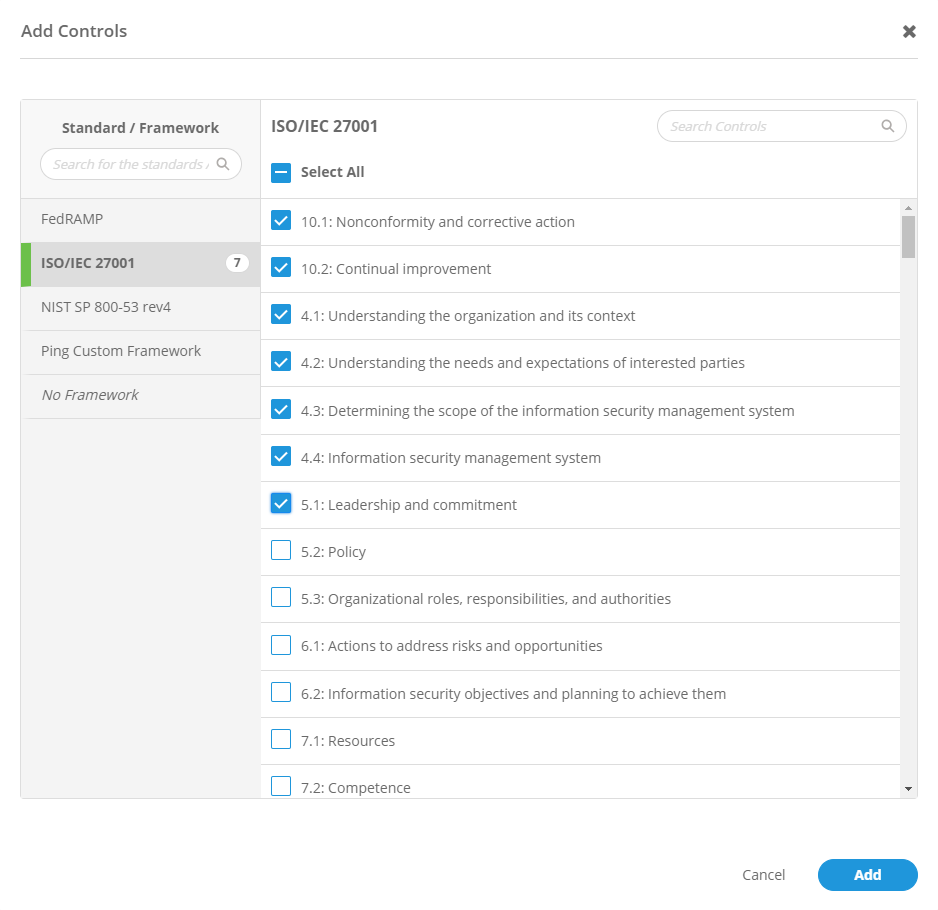Viewport: 938px width, 910px height.
Task: Deselect 4.1 Understanding the organization checkbox
Action: [281, 315]
